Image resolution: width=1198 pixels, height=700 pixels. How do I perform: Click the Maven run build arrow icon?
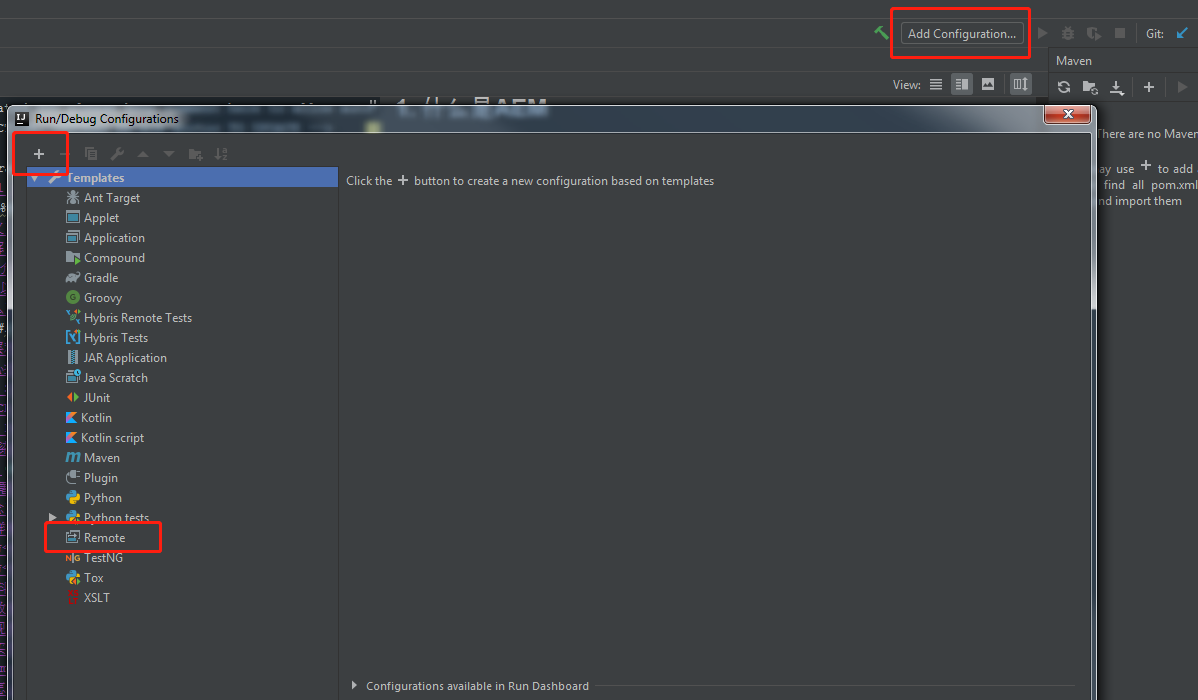(1182, 87)
